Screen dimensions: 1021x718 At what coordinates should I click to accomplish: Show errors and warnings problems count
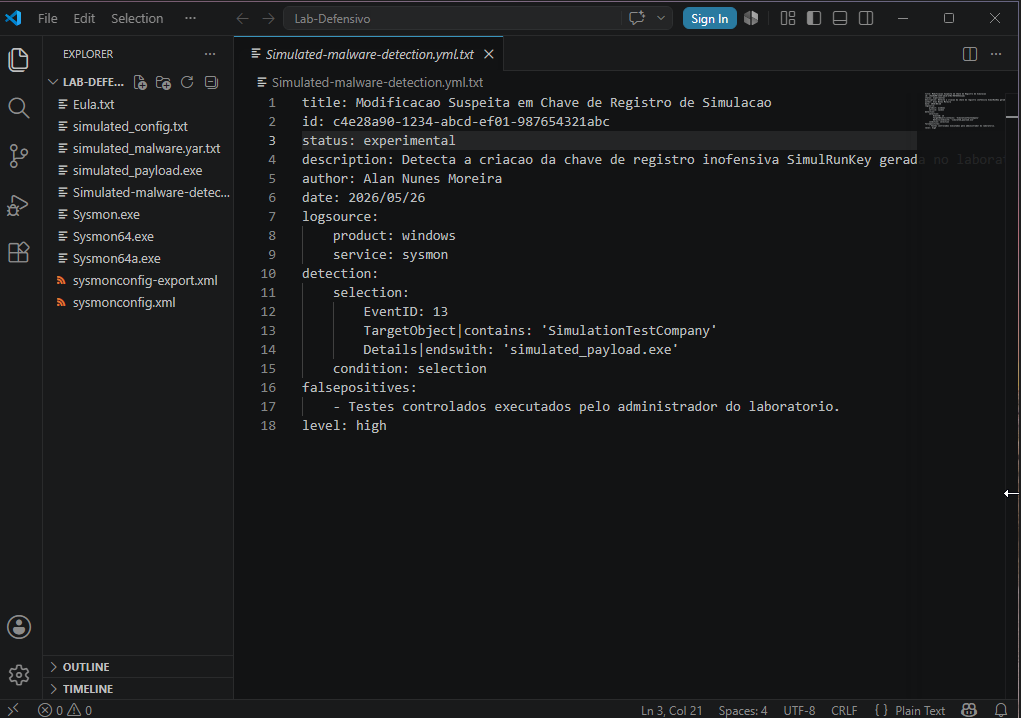coord(65,710)
